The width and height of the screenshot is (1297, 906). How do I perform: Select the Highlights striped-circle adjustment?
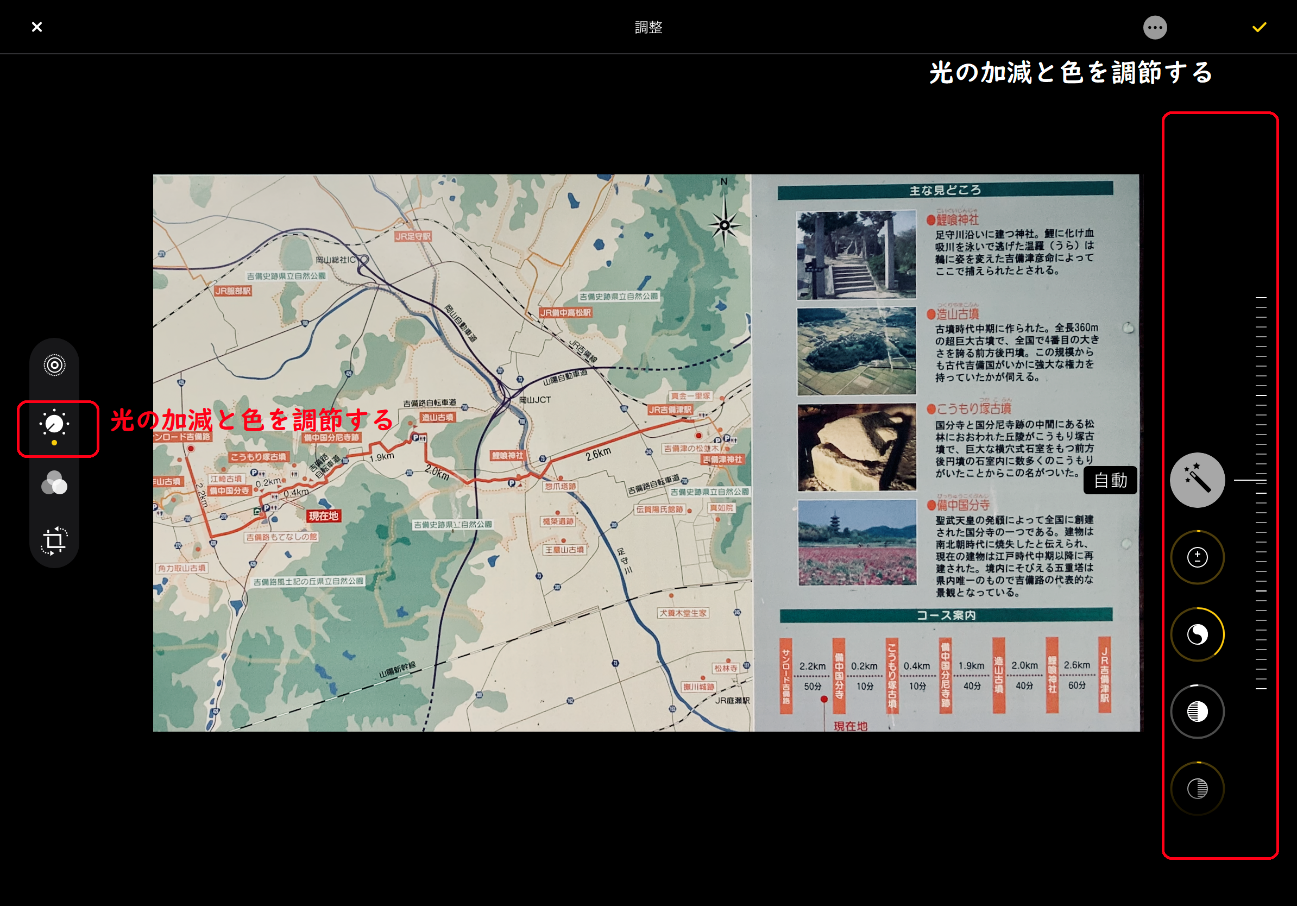pyautogui.click(x=1198, y=711)
